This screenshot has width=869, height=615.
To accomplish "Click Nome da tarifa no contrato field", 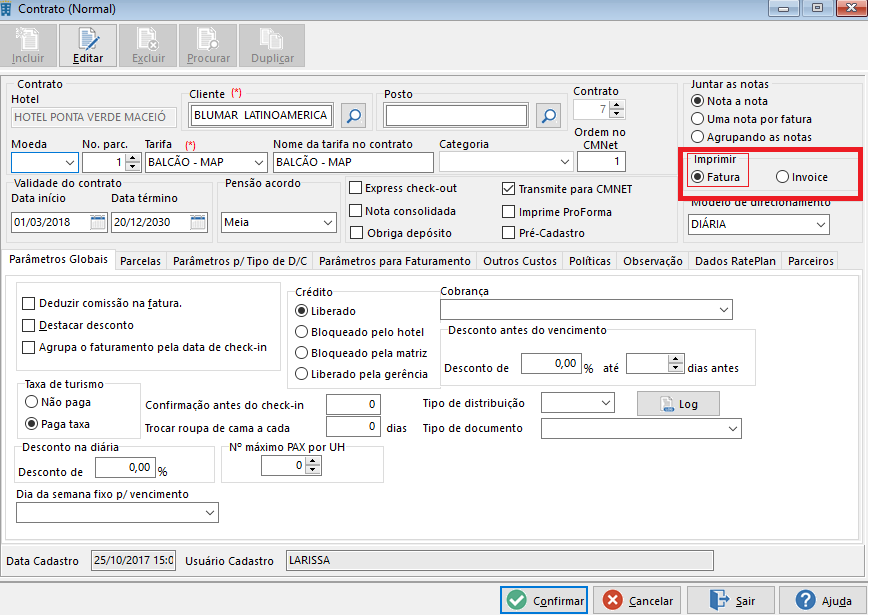I will (x=353, y=162).
